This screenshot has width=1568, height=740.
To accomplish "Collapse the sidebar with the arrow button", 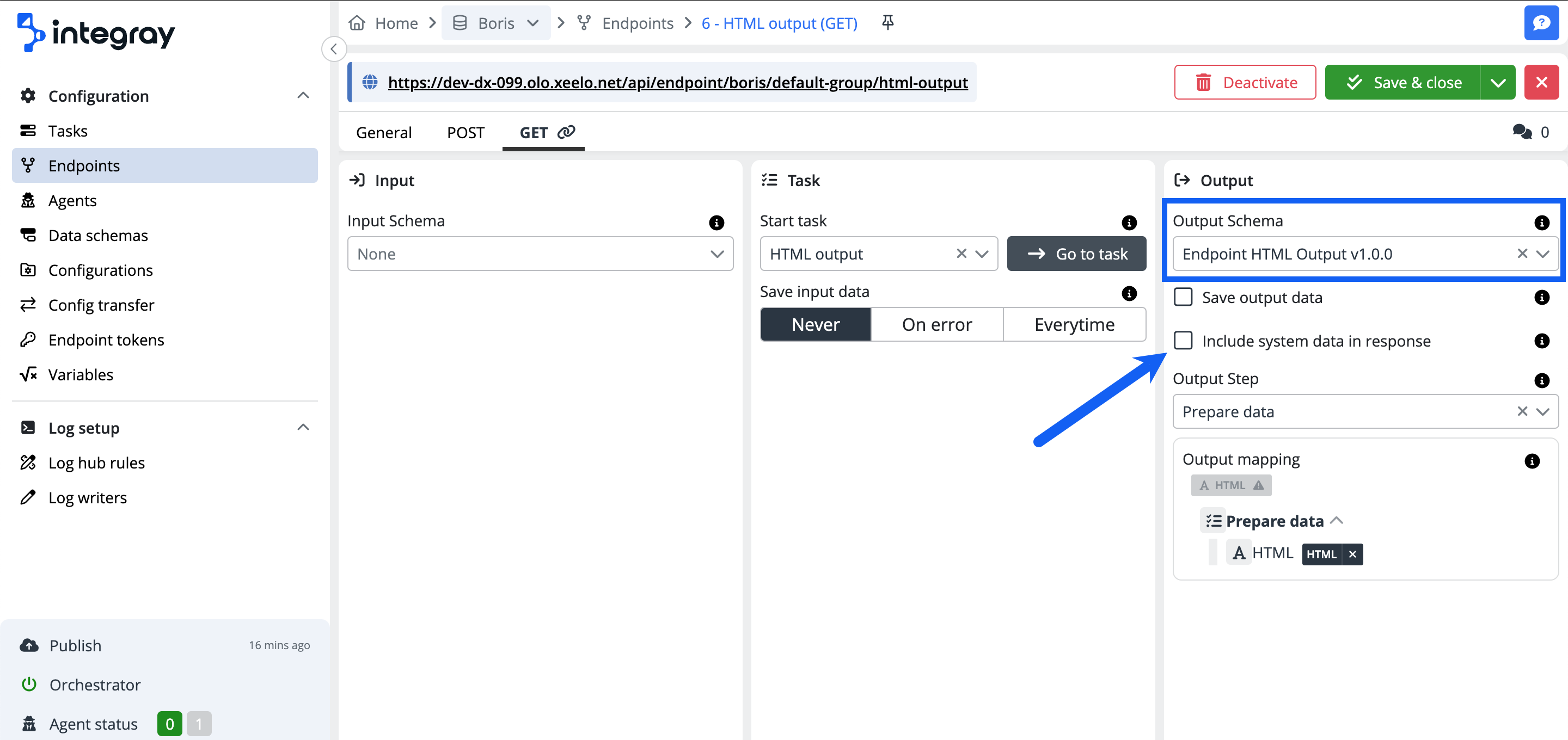I will (x=334, y=50).
